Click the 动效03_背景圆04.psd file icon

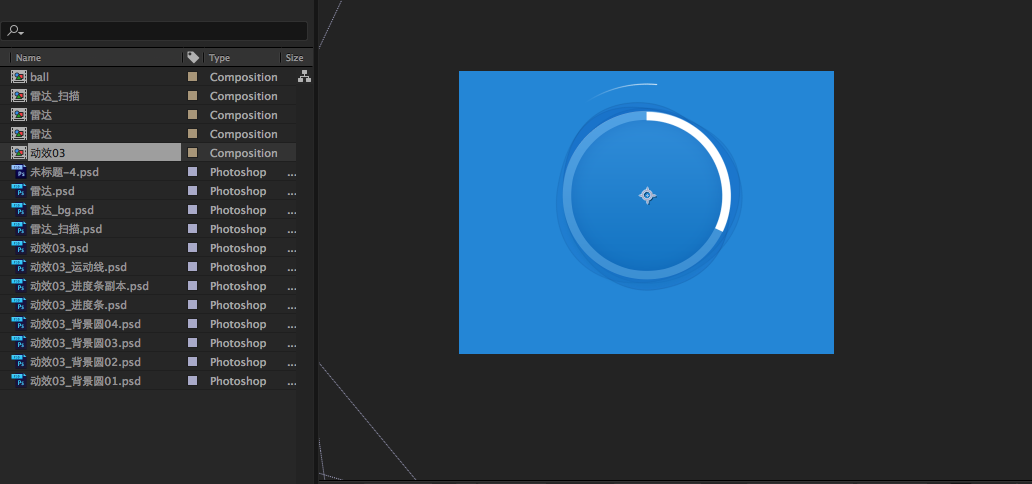click(x=18, y=324)
